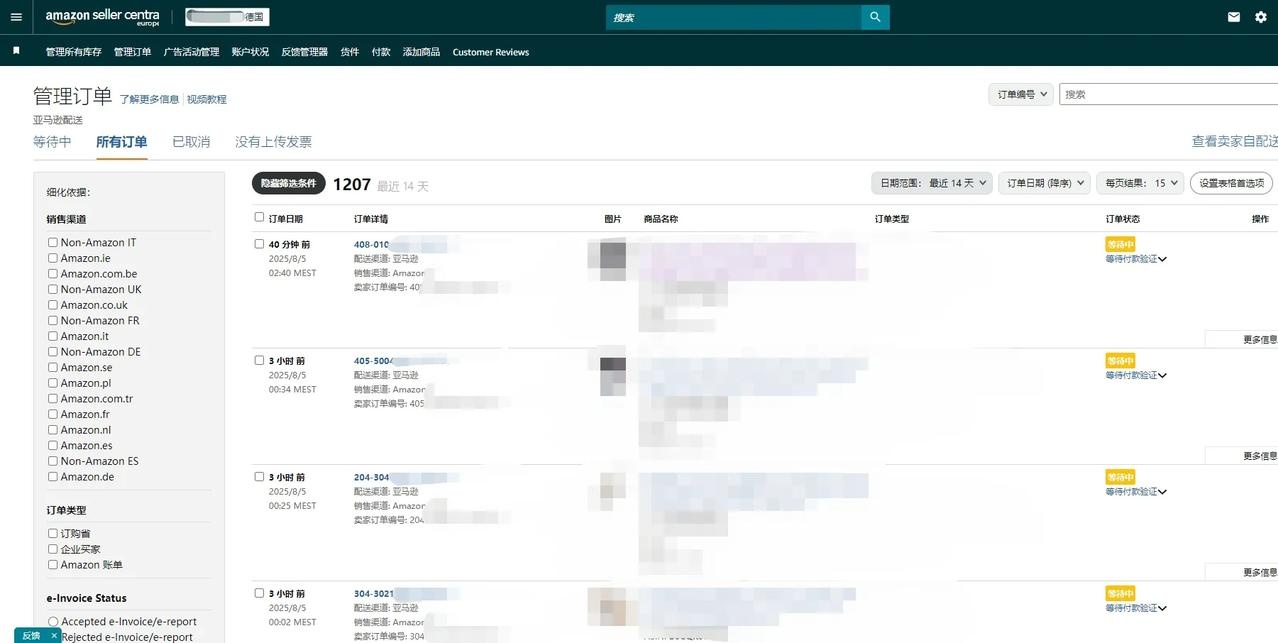Click the 隐藏筛选条件 button
The width and height of the screenshot is (1278, 643).
tap(288, 183)
